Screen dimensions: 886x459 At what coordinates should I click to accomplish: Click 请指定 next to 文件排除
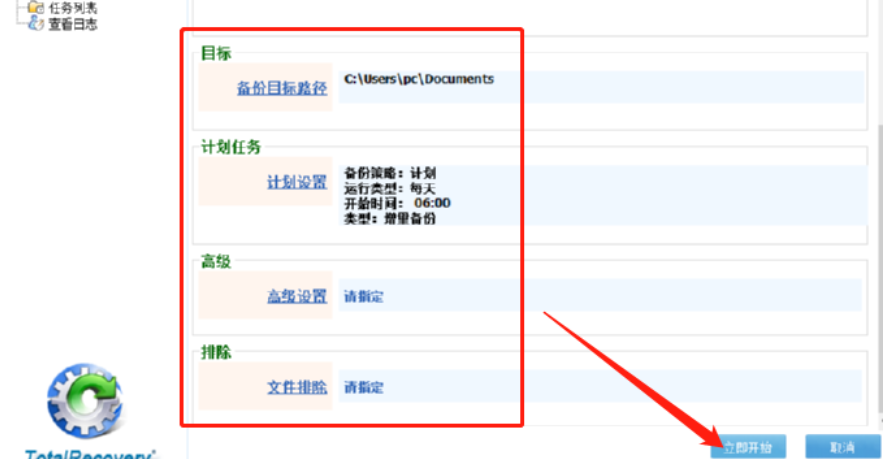[364, 388]
